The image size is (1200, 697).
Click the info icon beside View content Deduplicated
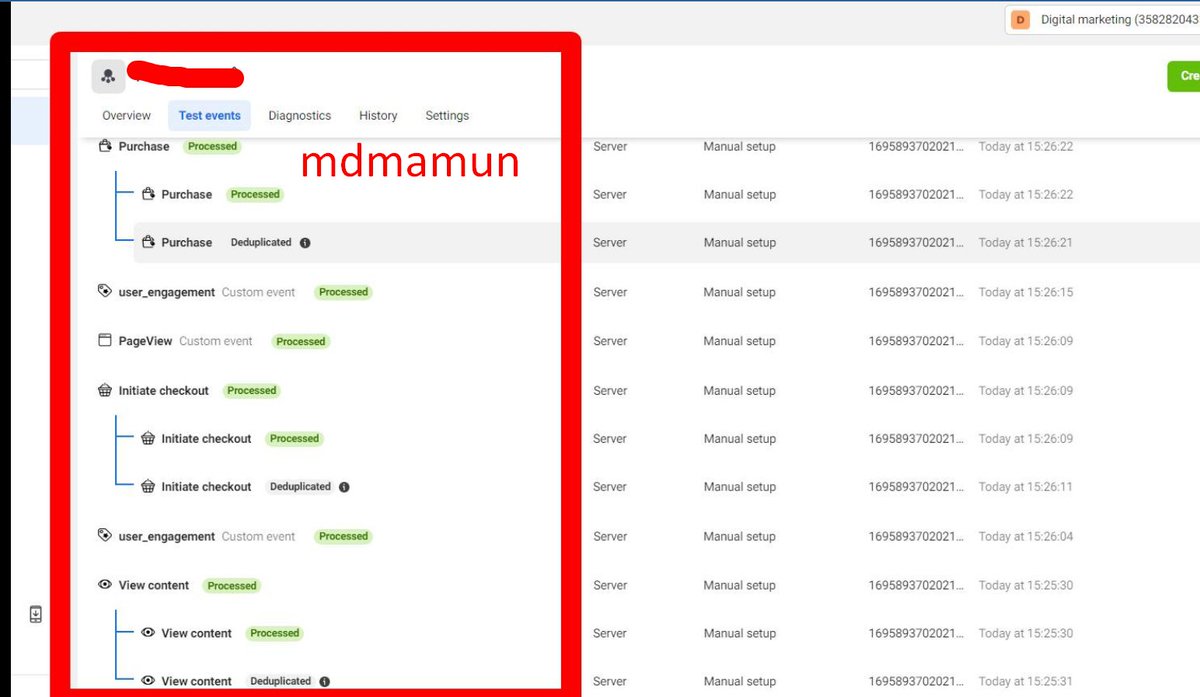click(324, 681)
